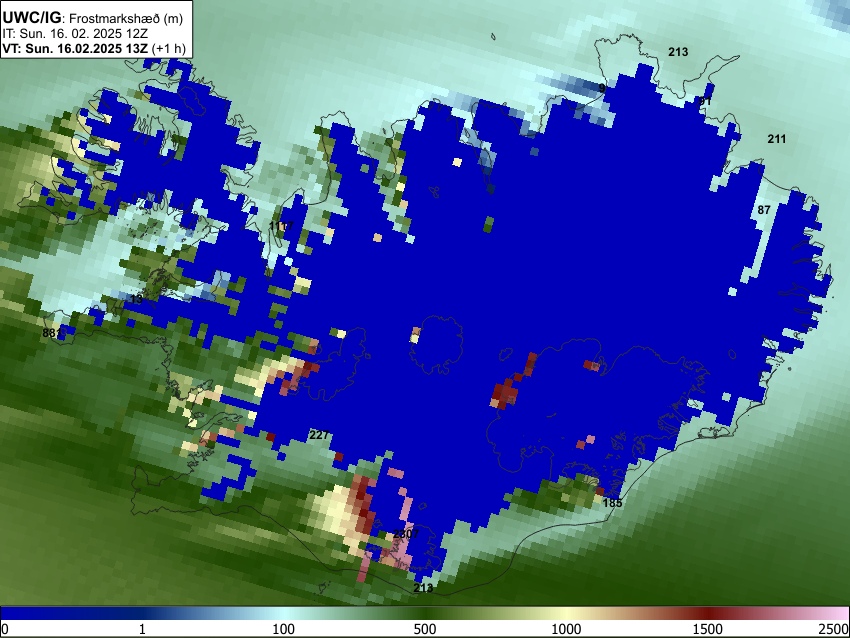
Task: Click the 2500 label under the color scale
Action: click(x=834, y=629)
